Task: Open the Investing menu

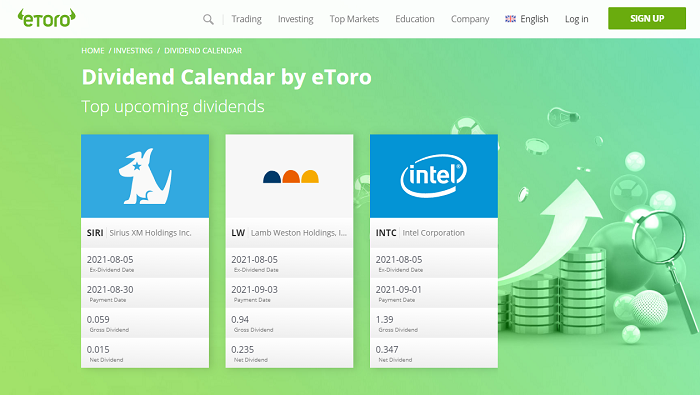Action: (x=296, y=19)
